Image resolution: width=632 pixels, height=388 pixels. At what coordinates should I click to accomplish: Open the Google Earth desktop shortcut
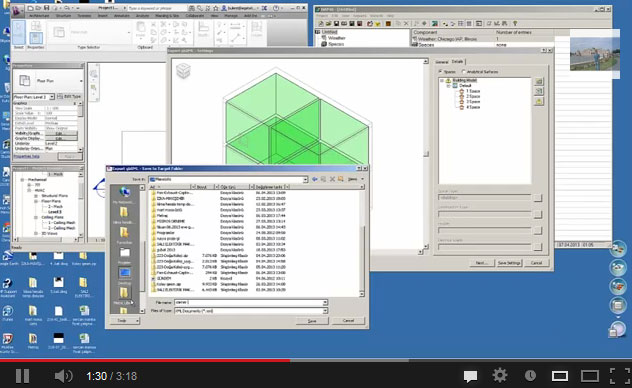(x=7, y=258)
